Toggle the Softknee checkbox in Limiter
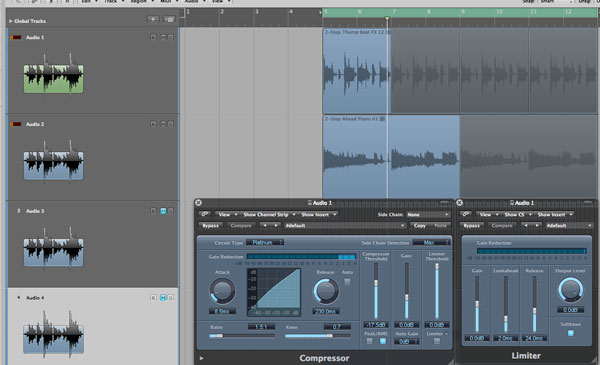Viewport: 600px width, 365px height. pyautogui.click(x=571, y=333)
